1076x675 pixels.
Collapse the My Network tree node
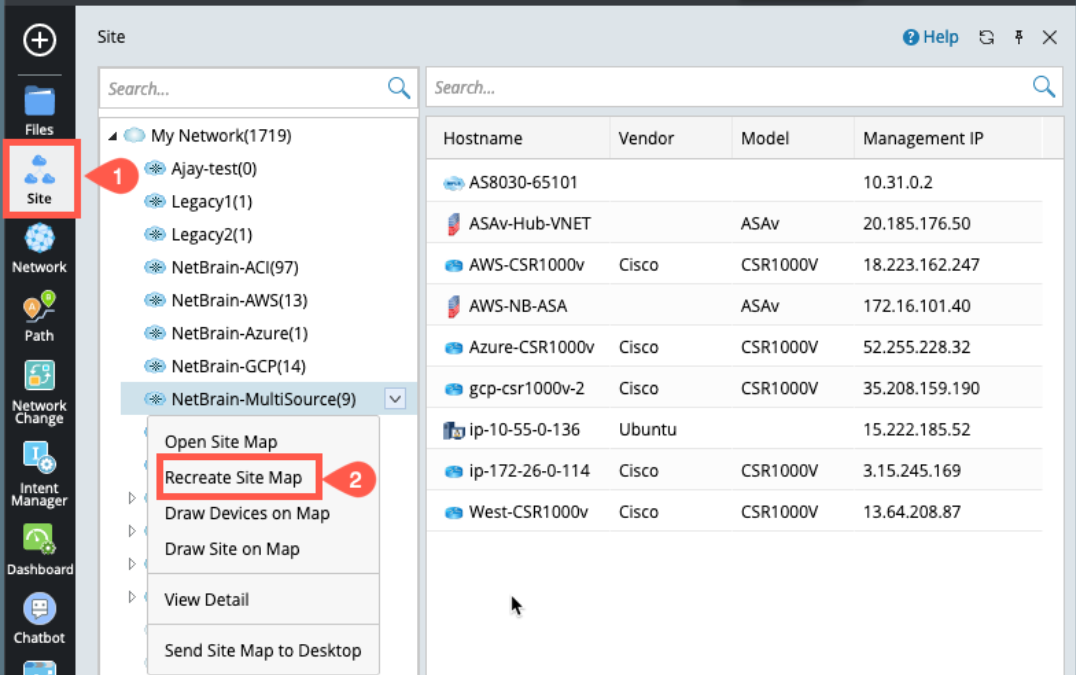(112, 136)
